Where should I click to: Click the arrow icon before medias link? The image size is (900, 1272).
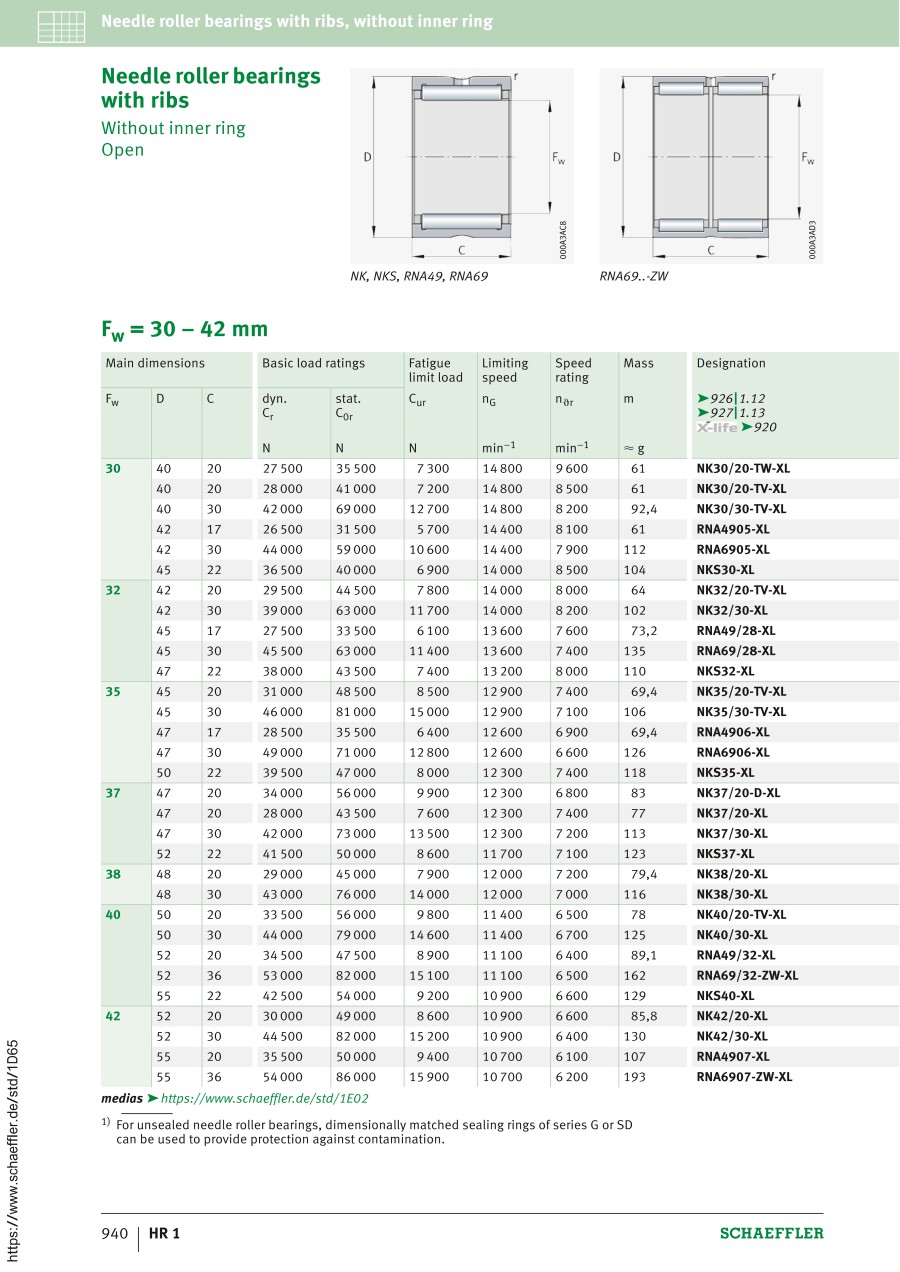(x=152, y=1098)
